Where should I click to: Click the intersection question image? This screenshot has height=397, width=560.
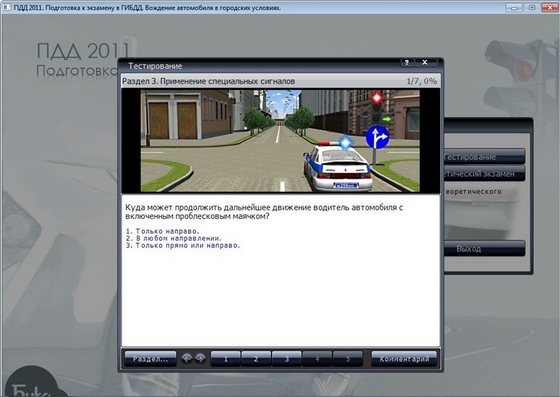280,141
